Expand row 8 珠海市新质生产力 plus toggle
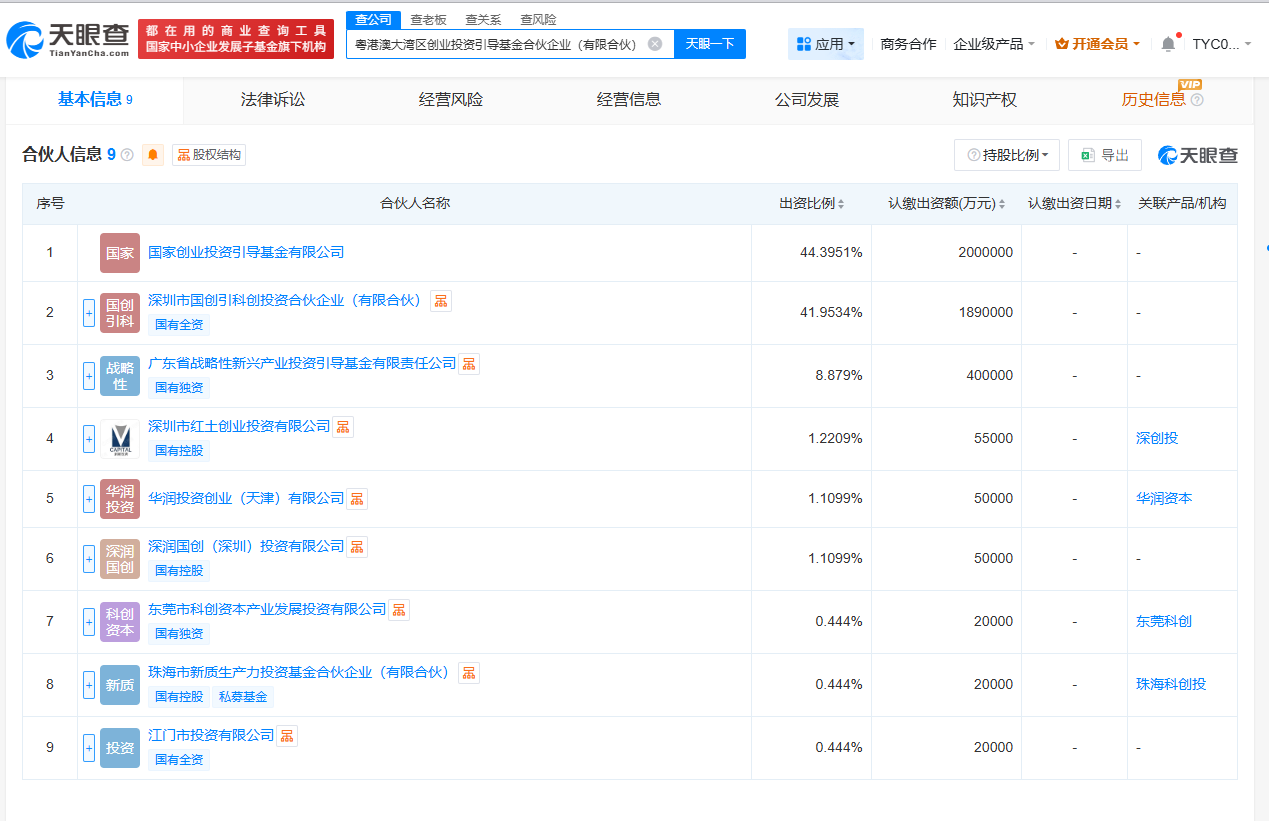Image resolution: width=1269 pixels, height=821 pixels. pos(89,685)
